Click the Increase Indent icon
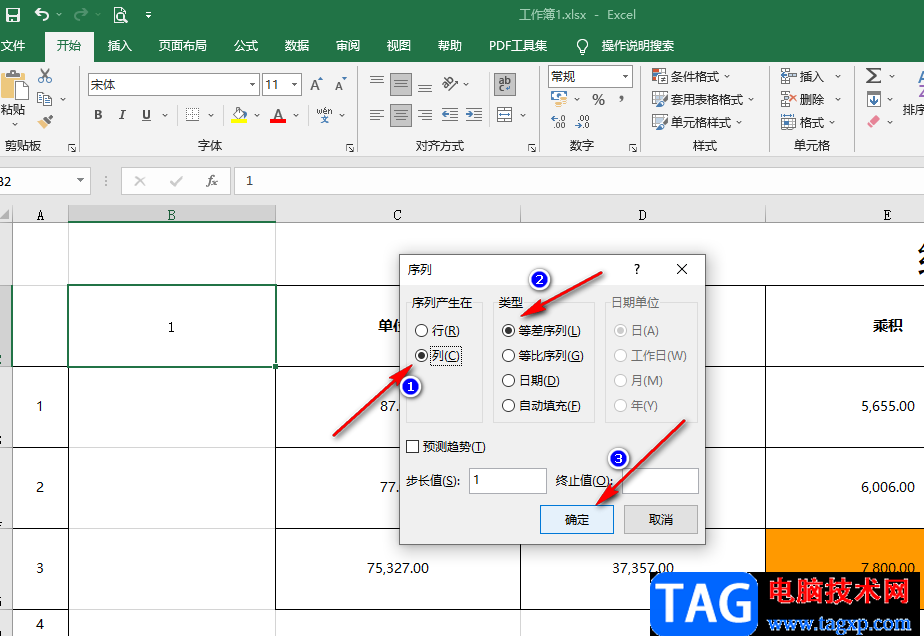This screenshot has height=636, width=924. tap(474, 114)
